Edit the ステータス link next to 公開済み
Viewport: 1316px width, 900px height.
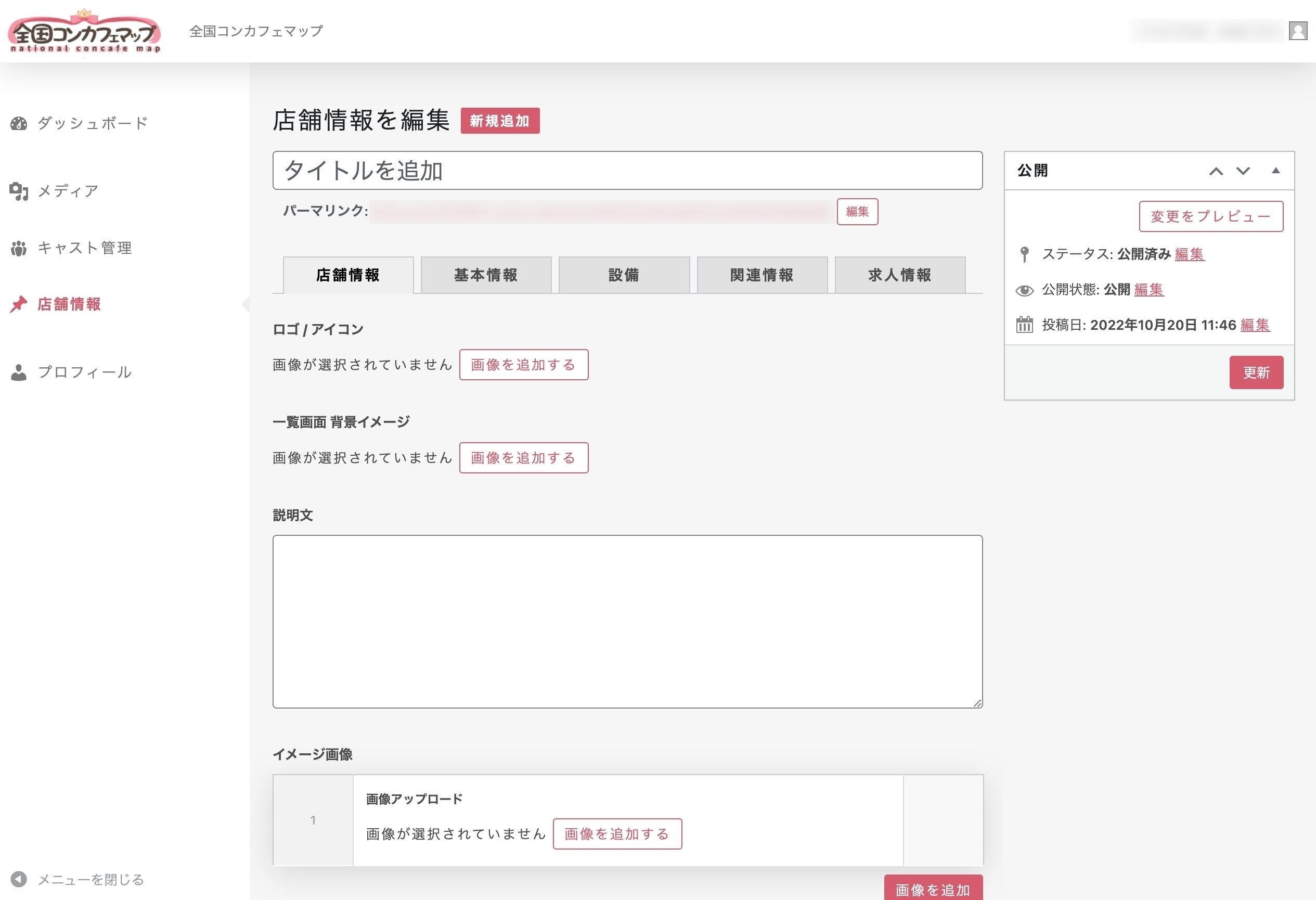[x=1189, y=254]
